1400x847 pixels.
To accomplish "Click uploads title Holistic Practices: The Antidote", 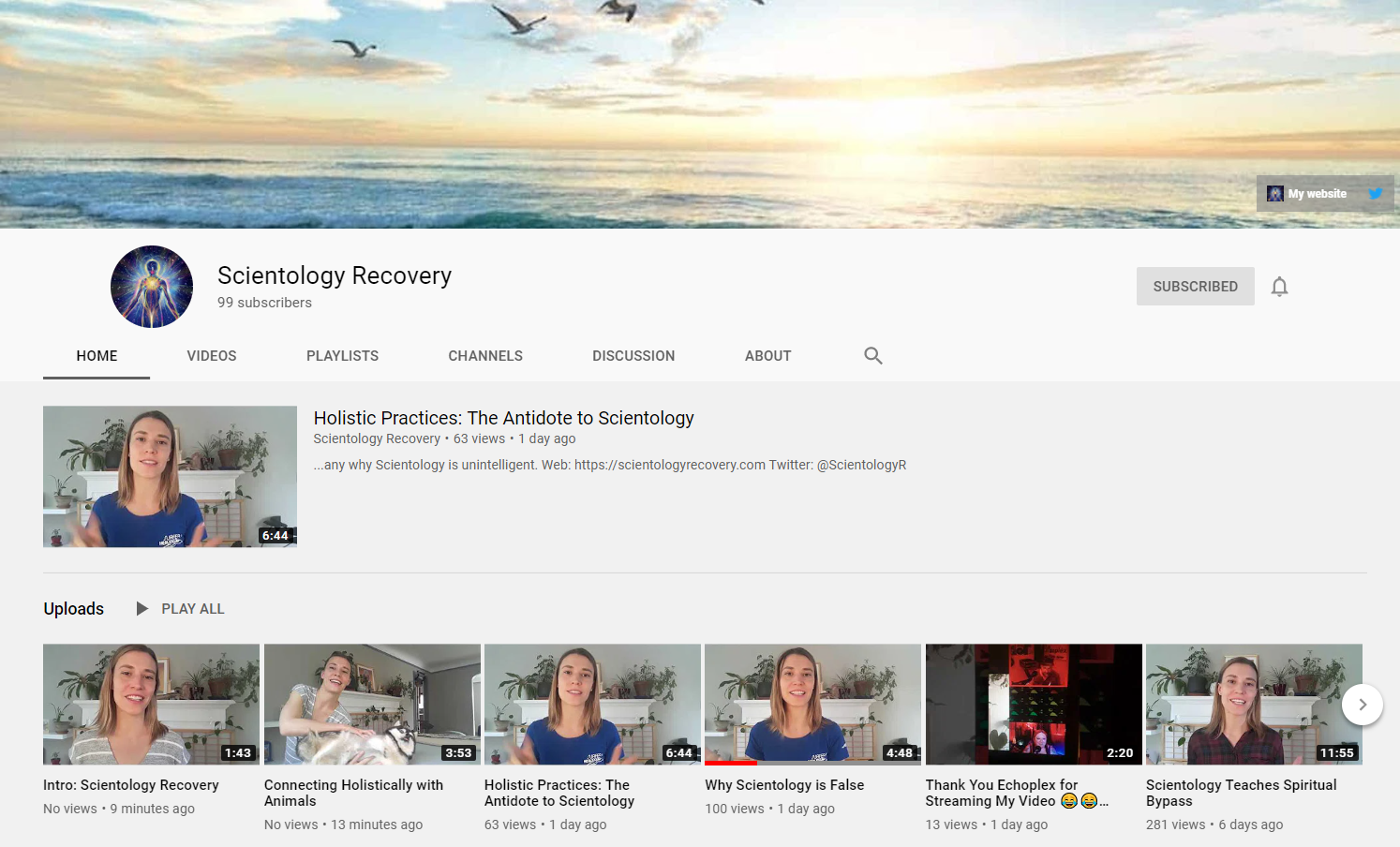I will 559,793.
